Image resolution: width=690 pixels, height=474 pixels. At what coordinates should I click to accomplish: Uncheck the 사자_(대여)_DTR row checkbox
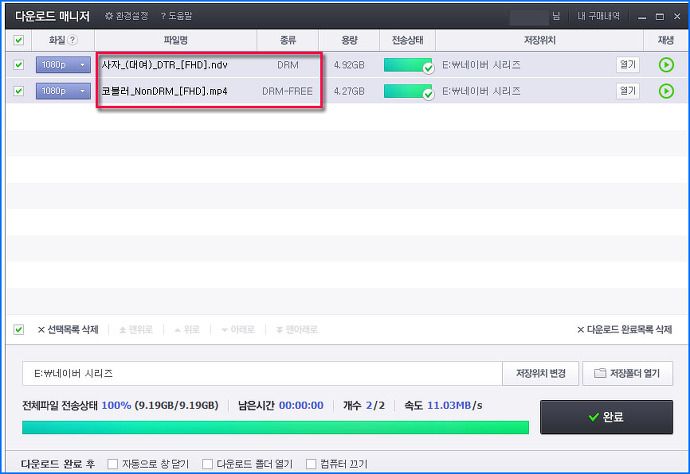point(18,65)
